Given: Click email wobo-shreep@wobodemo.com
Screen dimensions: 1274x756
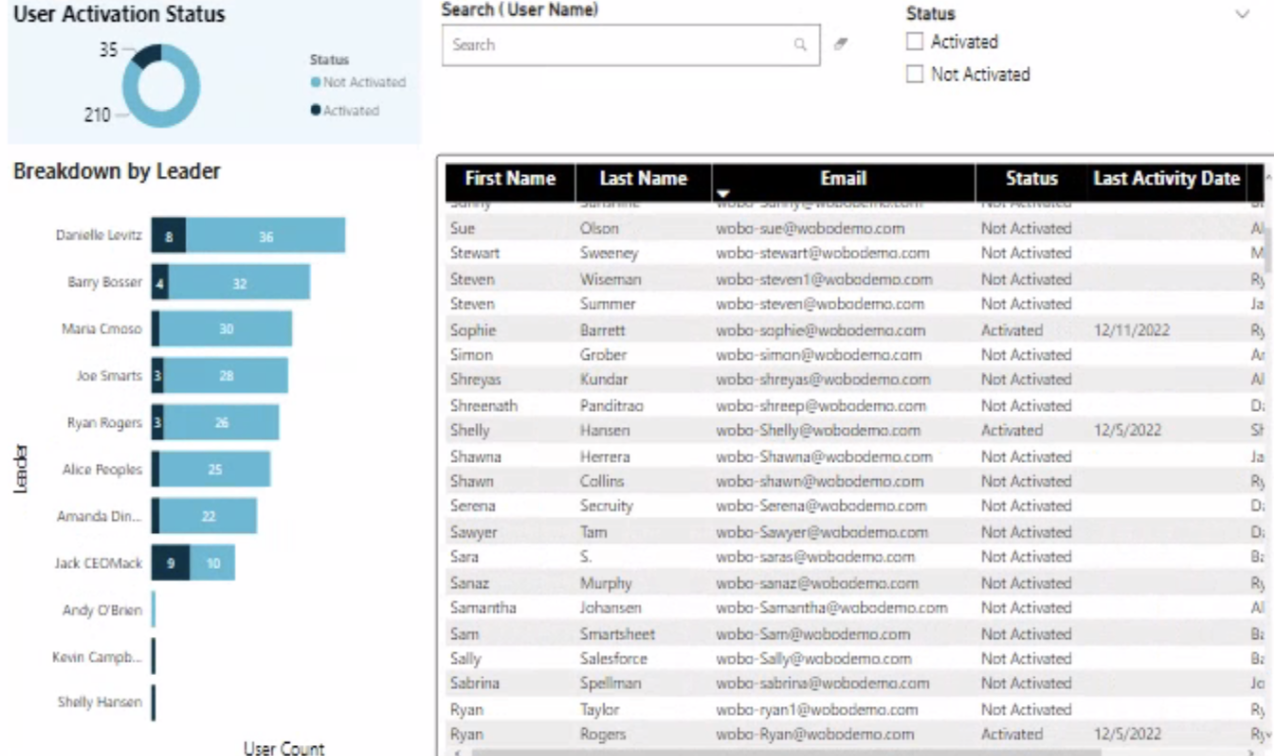Looking at the screenshot, I should (x=820, y=406).
